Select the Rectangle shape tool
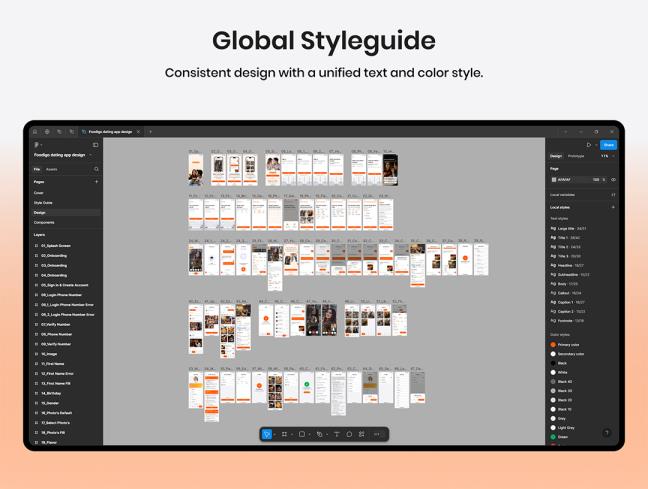 pyautogui.click(x=301, y=434)
